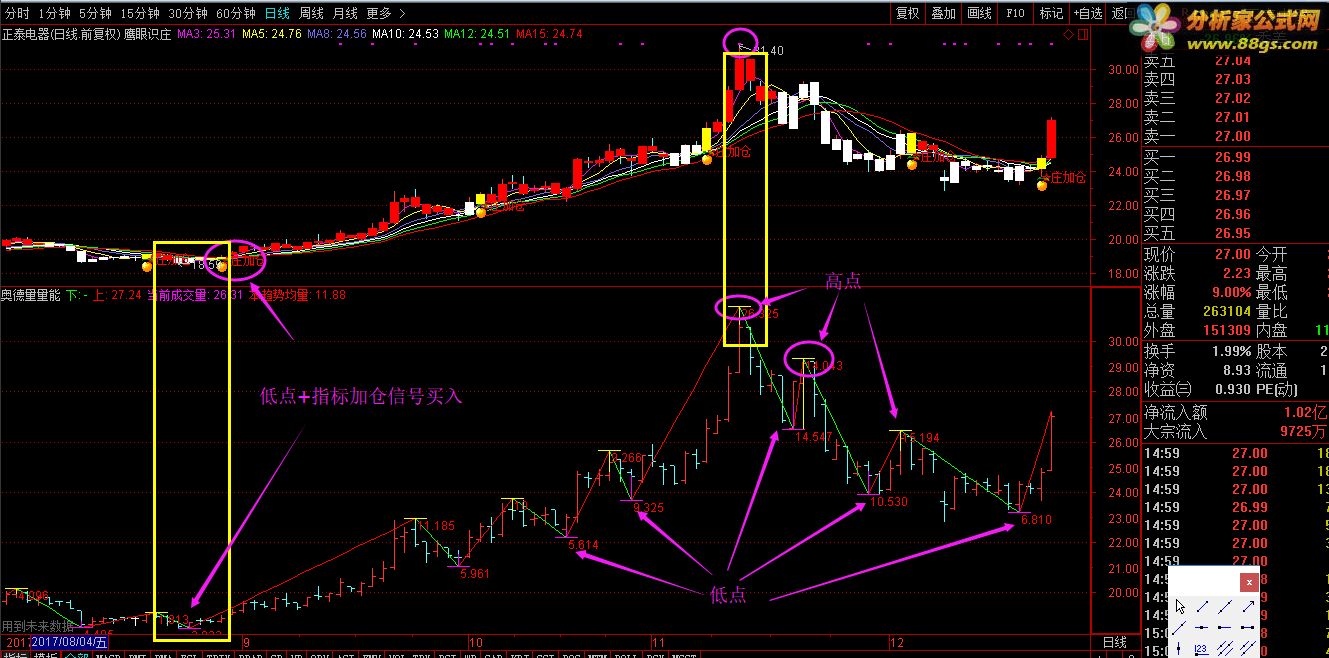The height and width of the screenshot is (658, 1329).
Task: Click the 10.530 low point label
Action: (x=889, y=502)
